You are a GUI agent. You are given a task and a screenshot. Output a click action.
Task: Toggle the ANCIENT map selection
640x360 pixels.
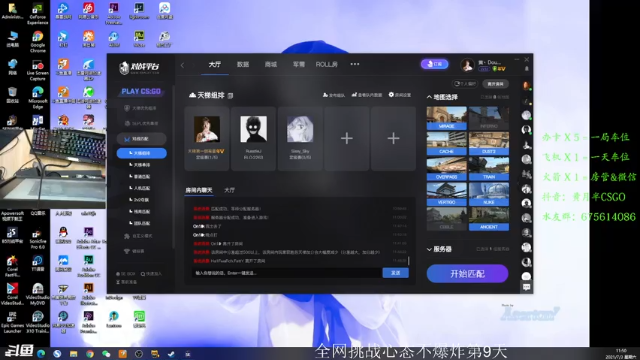(489, 219)
